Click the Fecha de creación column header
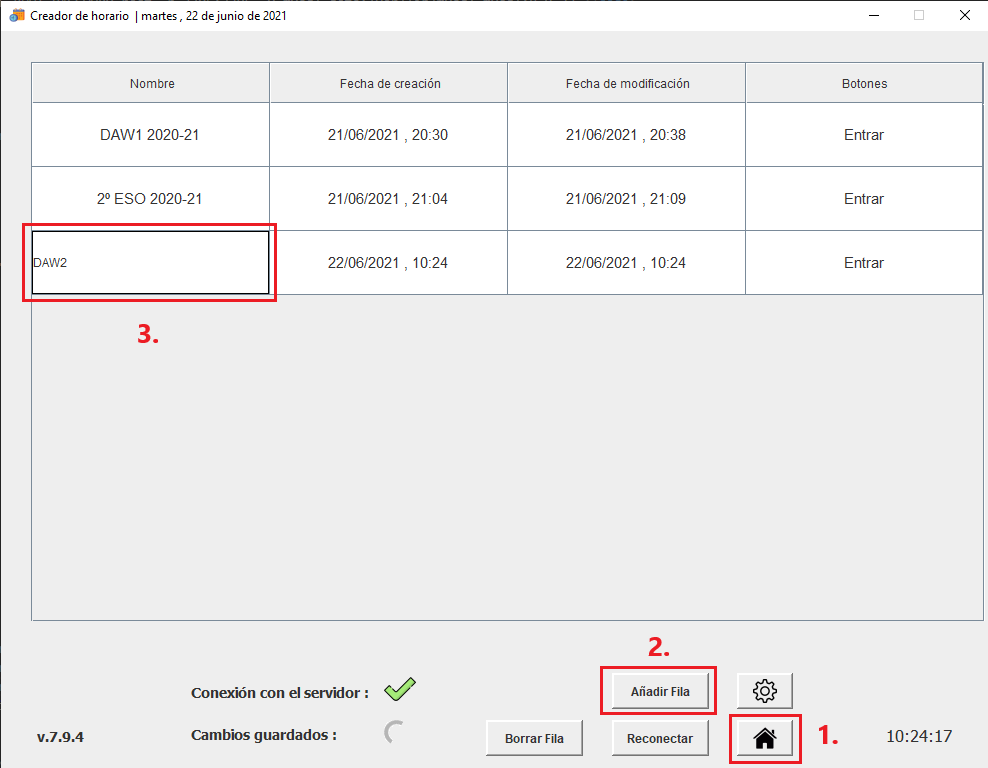Viewport: 988px width, 768px height. coord(389,84)
